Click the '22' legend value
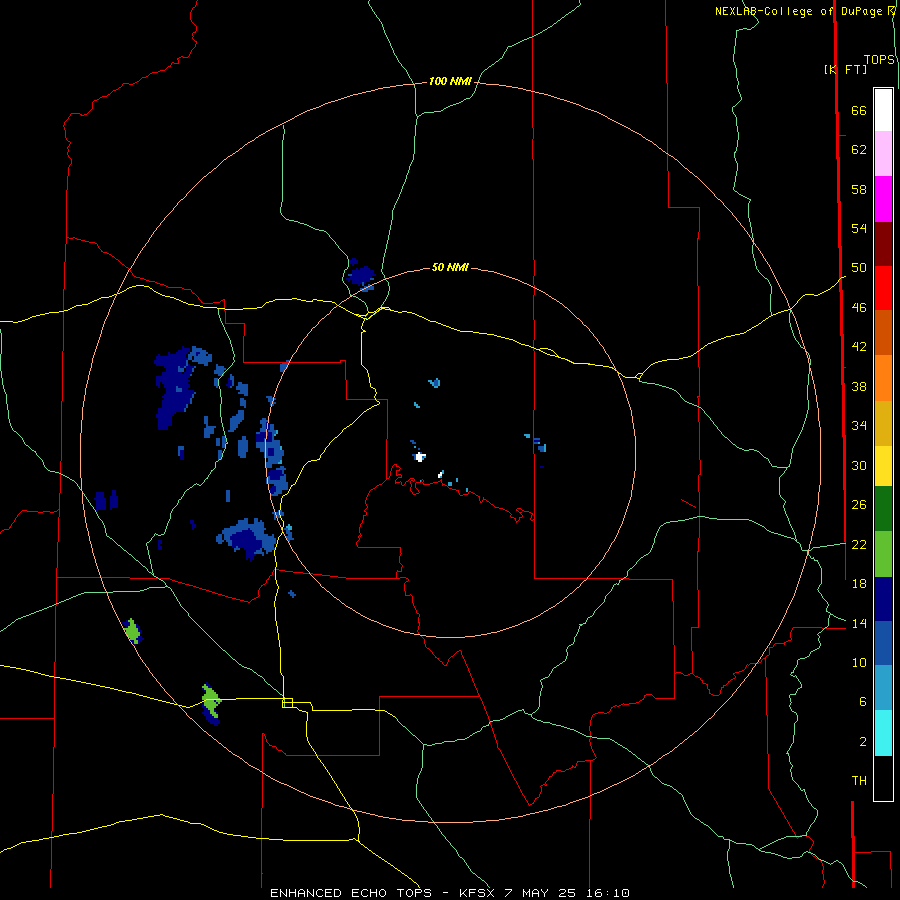 coord(859,544)
